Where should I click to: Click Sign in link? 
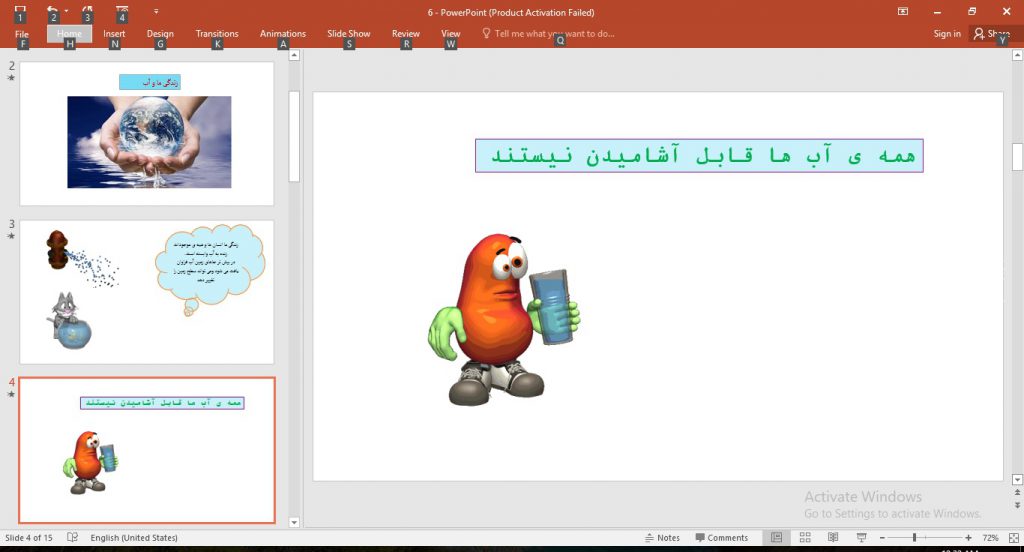pyautogui.click(x=947, y=34)
